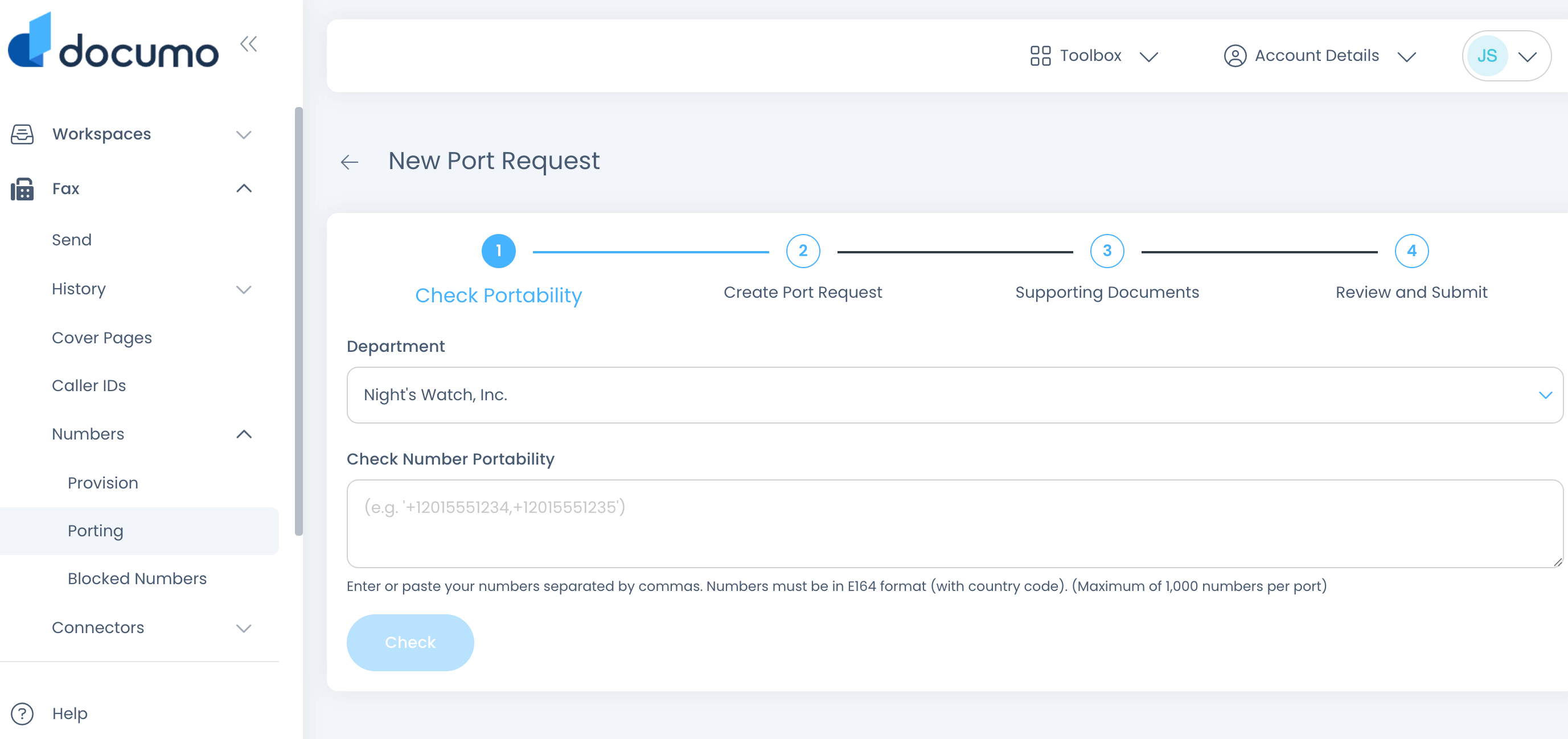Click the Account Details label
This screenshot has width=1568, height=739.
(x=1316, y=55)
